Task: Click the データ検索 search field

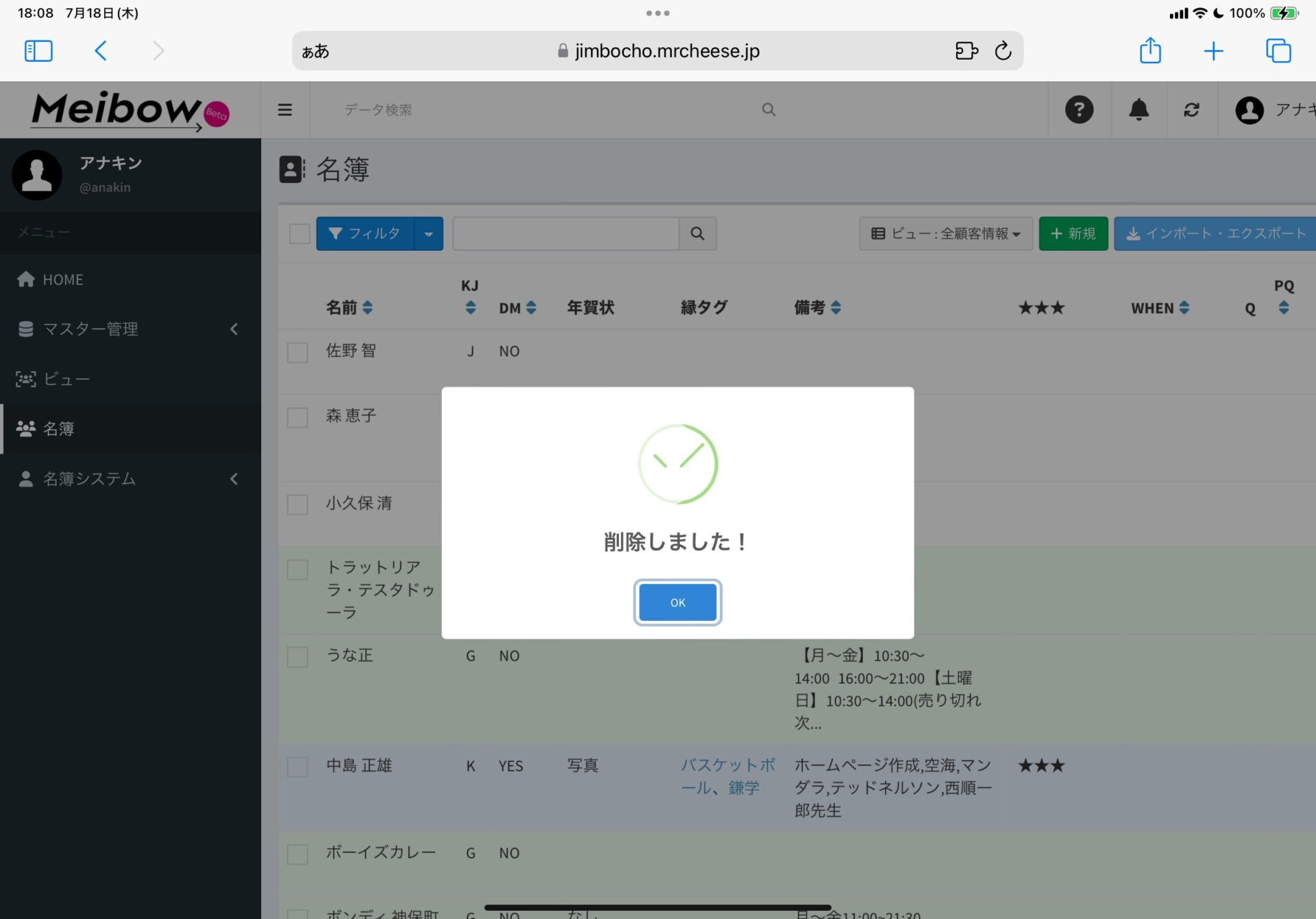Action: pyautogui.click(x=548, y=110)
